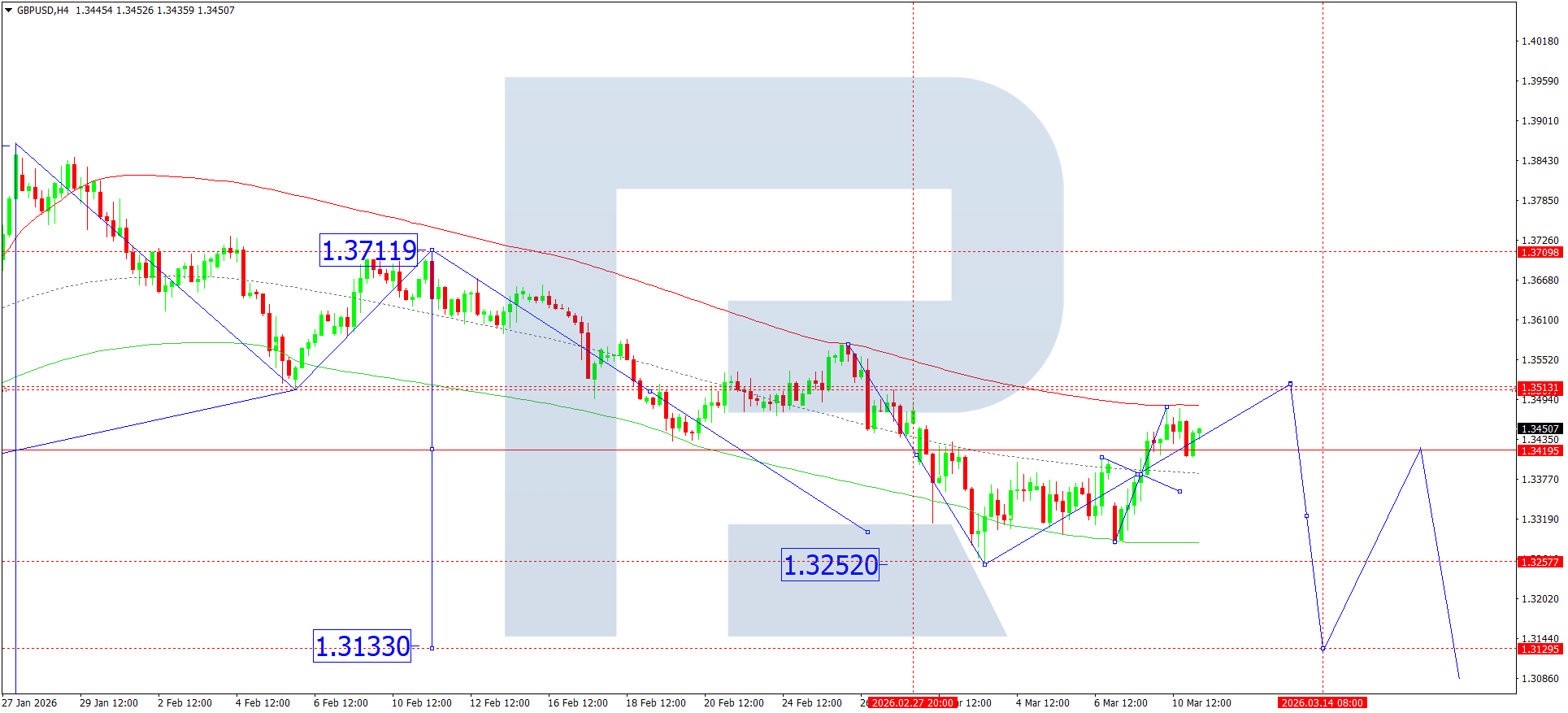Image resolution: width=1568 pixels, height=713 pixels.
Task: Select the 1.37119 price text label
Action: coord(369,250)
